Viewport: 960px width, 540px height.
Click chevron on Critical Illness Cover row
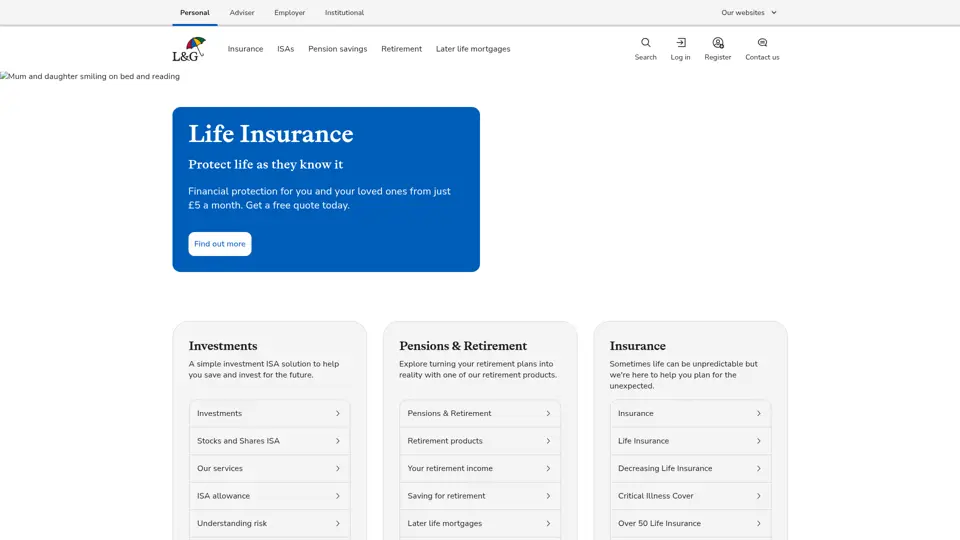coord(759,496)
